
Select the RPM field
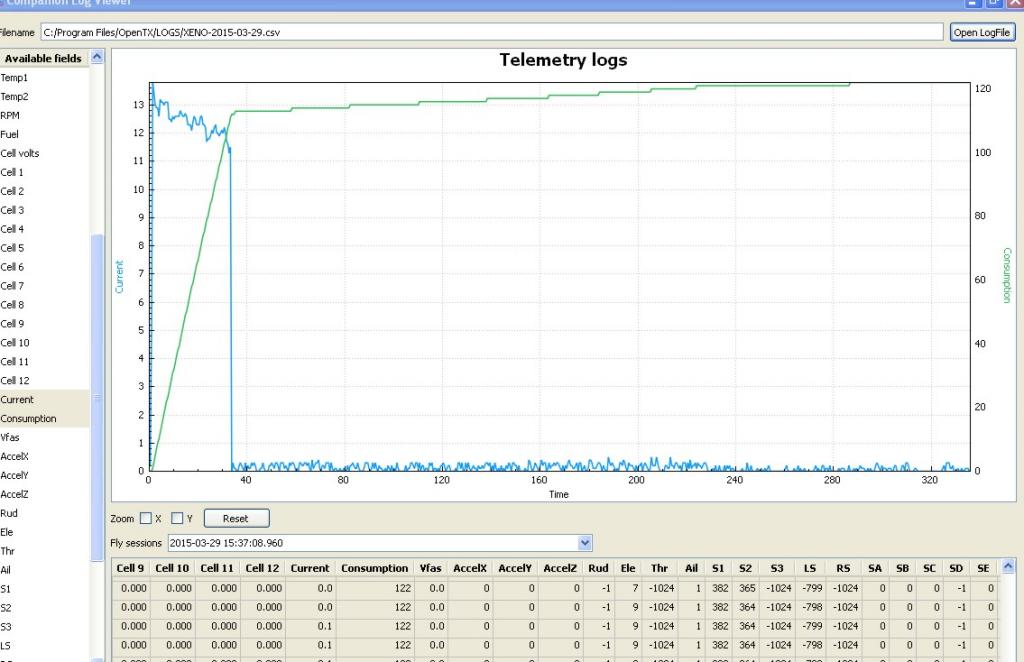click(11, 115)
